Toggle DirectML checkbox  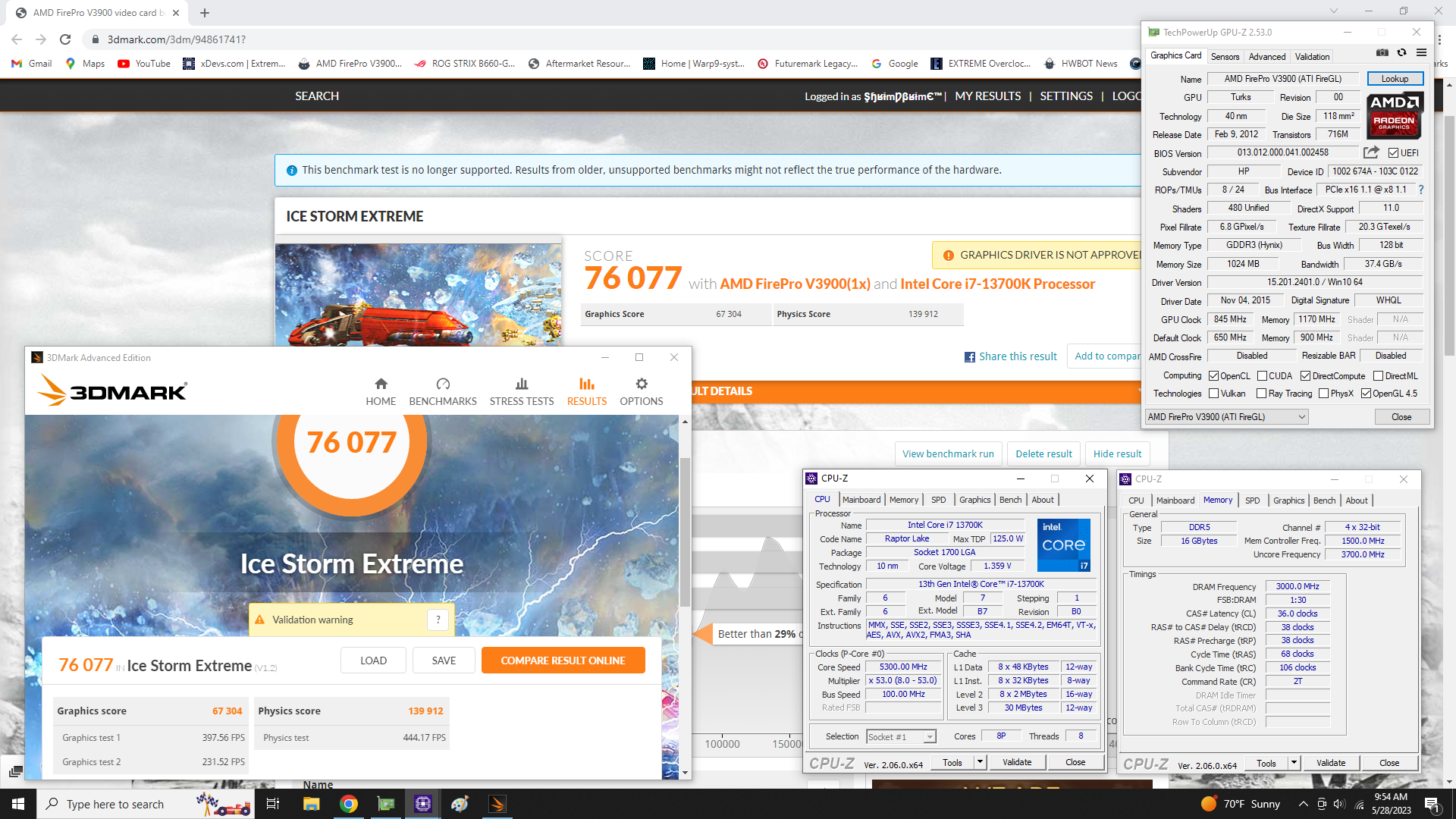pos(1378,376)
